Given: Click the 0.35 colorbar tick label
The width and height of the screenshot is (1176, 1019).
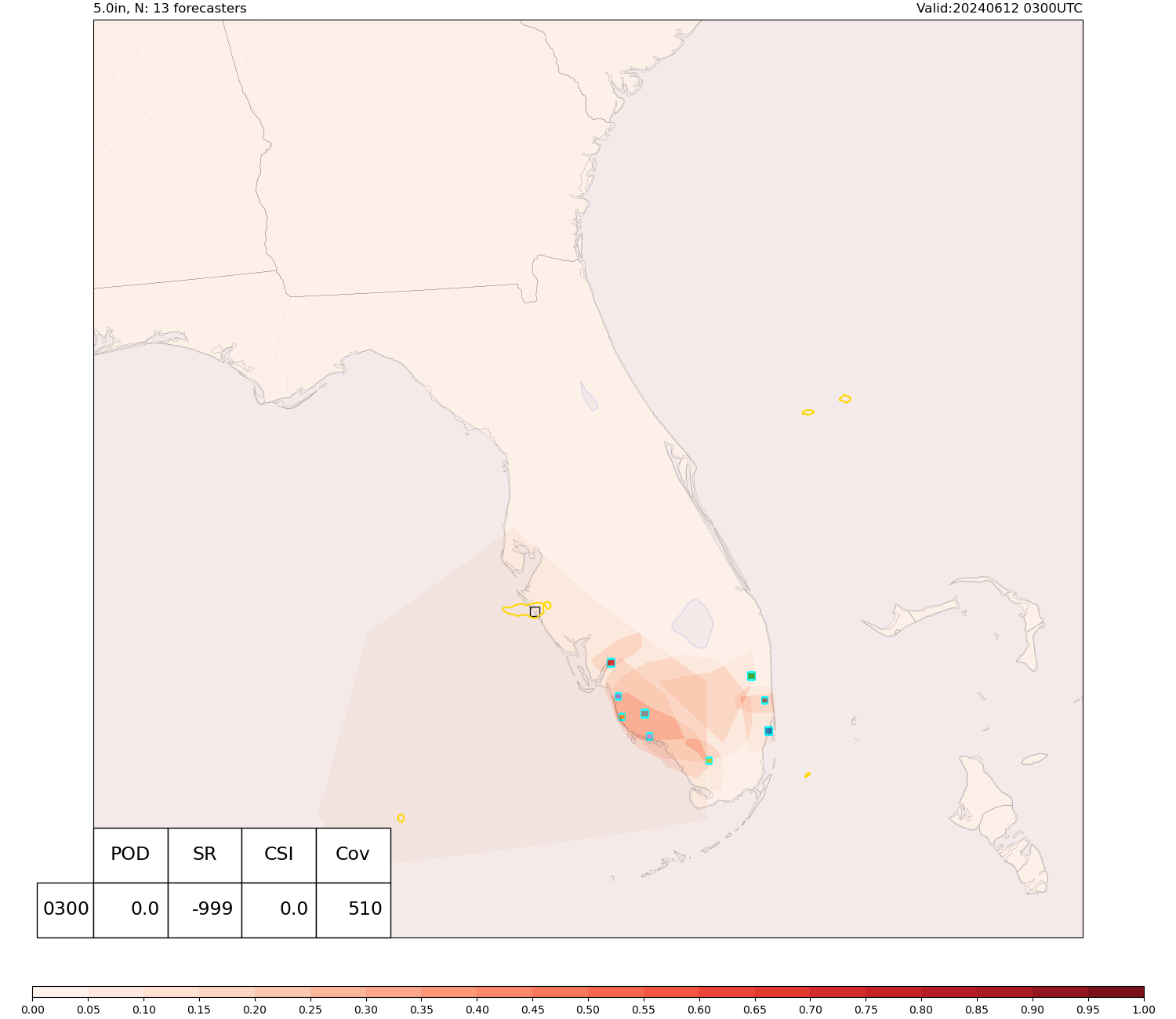Looking at the screenshot, I should (x=422, y=1010).
